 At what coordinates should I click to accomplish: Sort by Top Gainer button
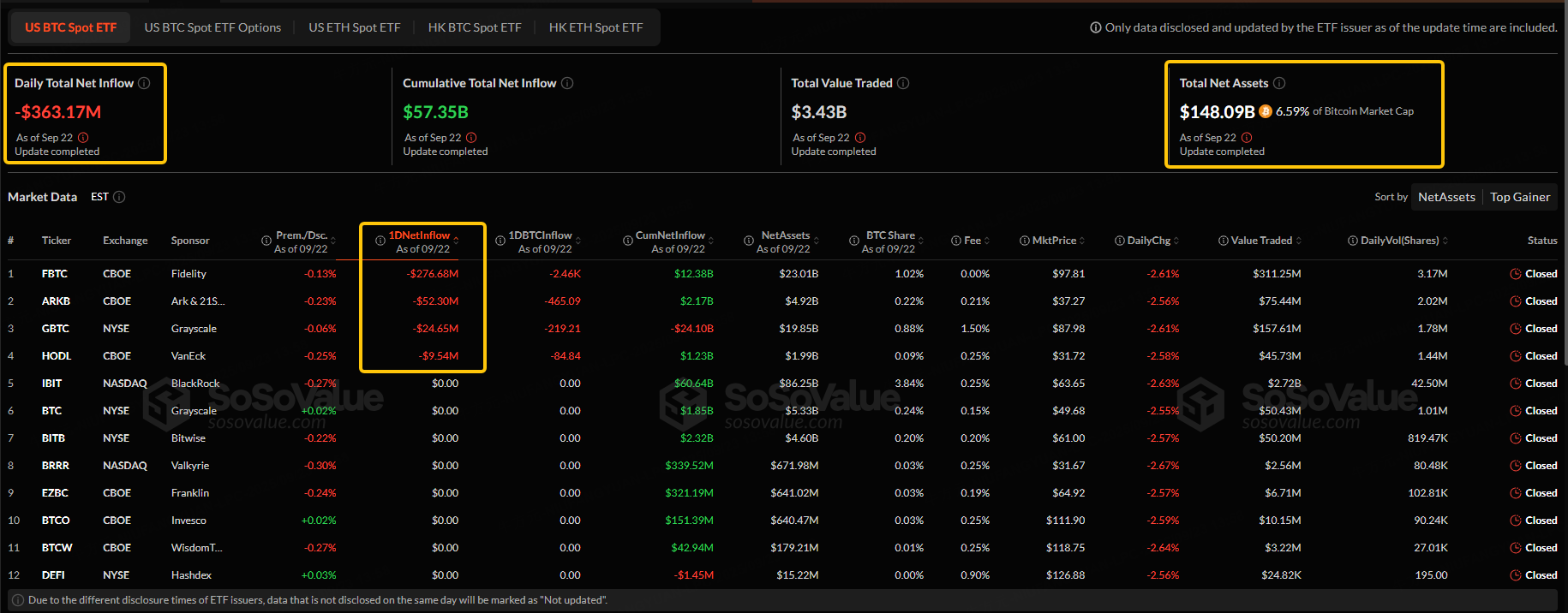pyautogui.click(x=1520, y=197)
